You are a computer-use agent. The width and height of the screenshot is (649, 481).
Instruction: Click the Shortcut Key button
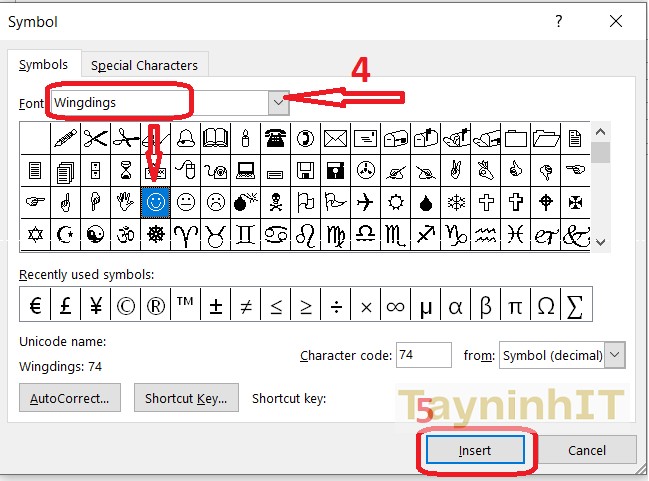[x=185, y=398]
